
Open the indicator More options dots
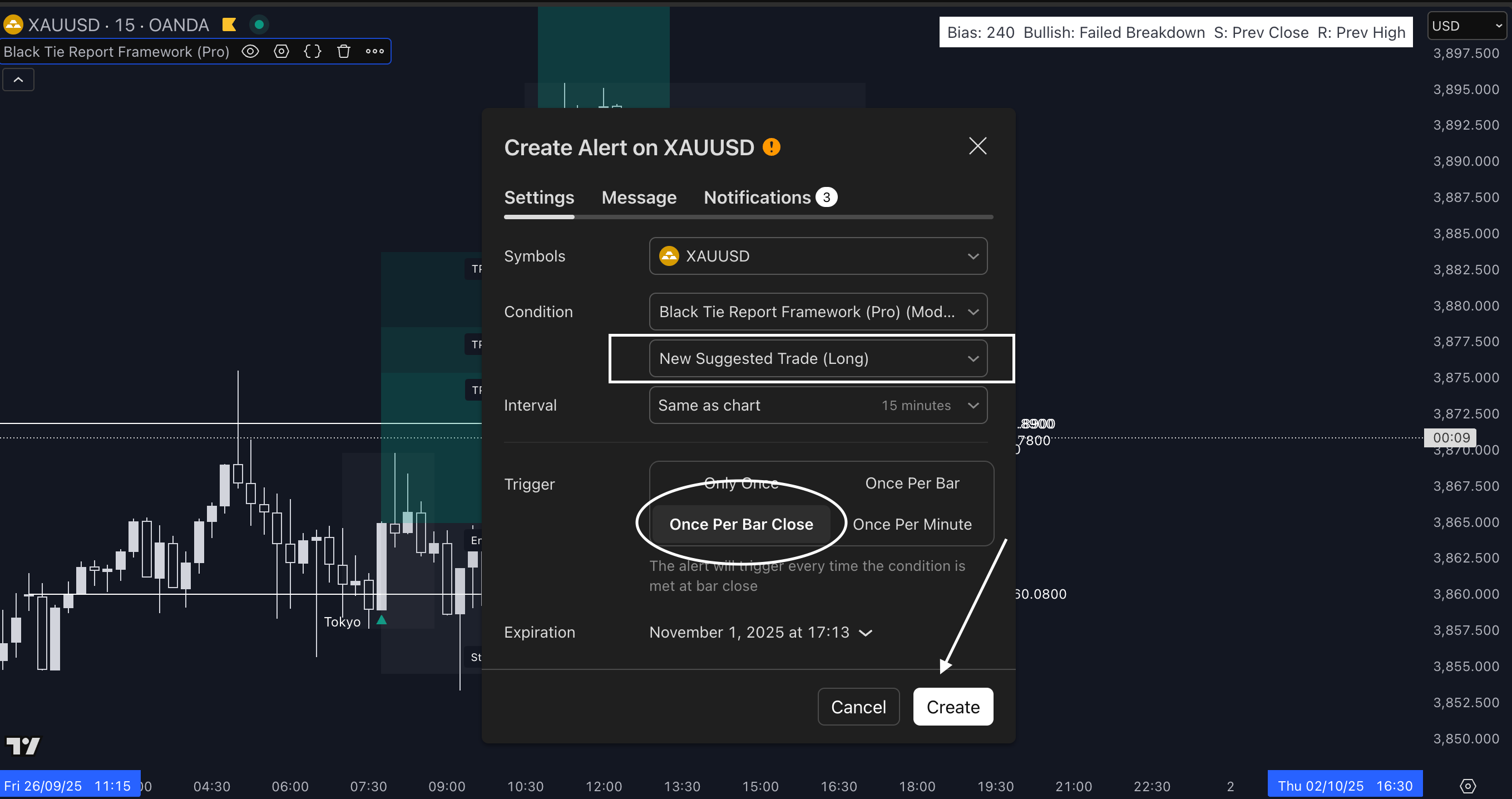(374, 52)
